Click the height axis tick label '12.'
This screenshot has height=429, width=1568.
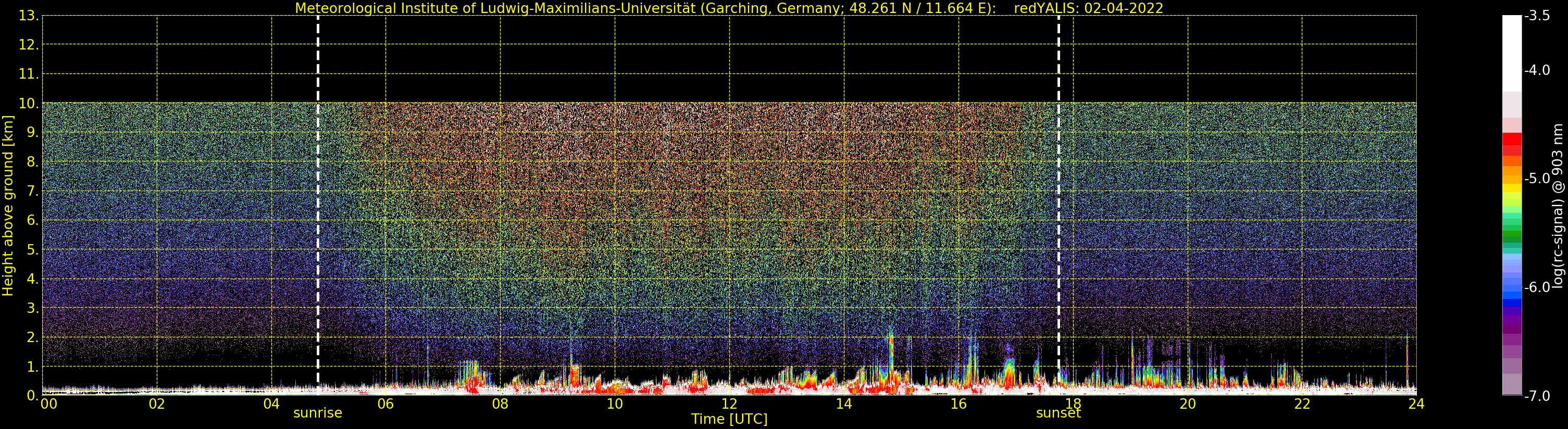(29, 45)
